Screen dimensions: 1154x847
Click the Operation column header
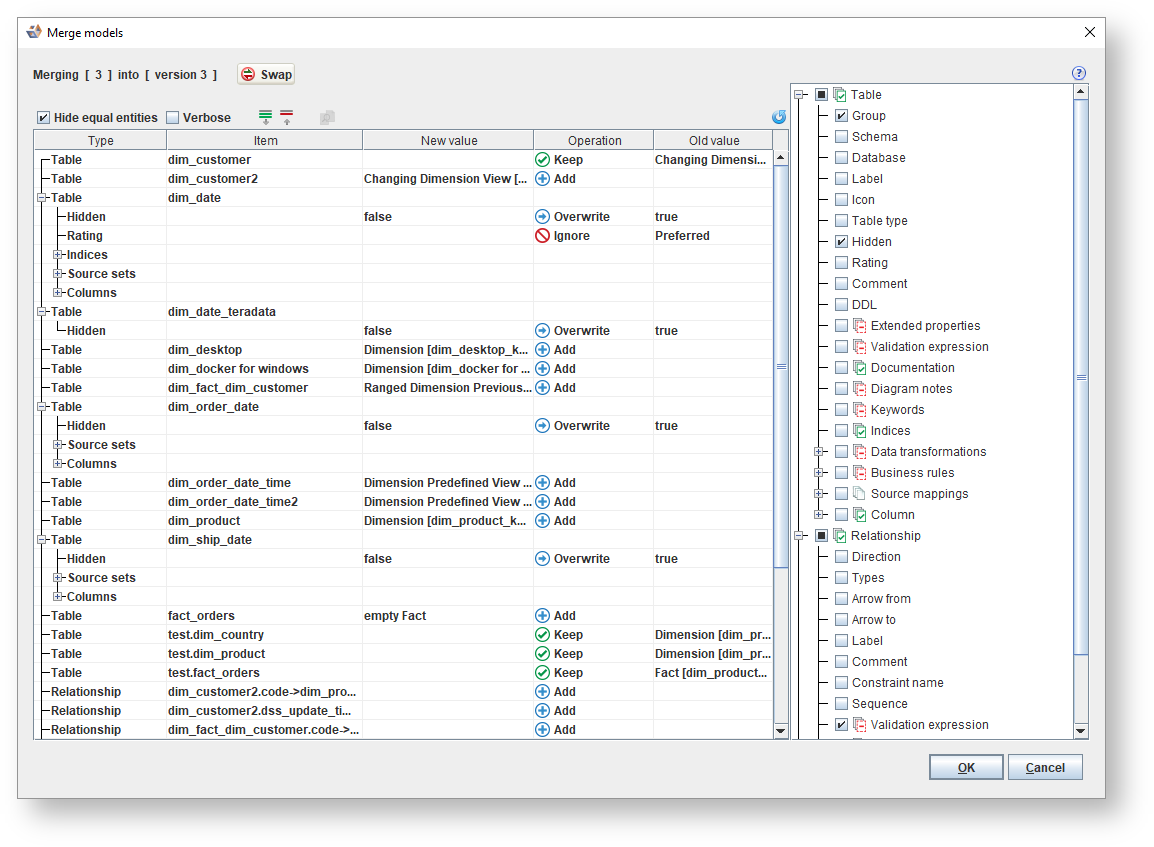tap(594, 141)
